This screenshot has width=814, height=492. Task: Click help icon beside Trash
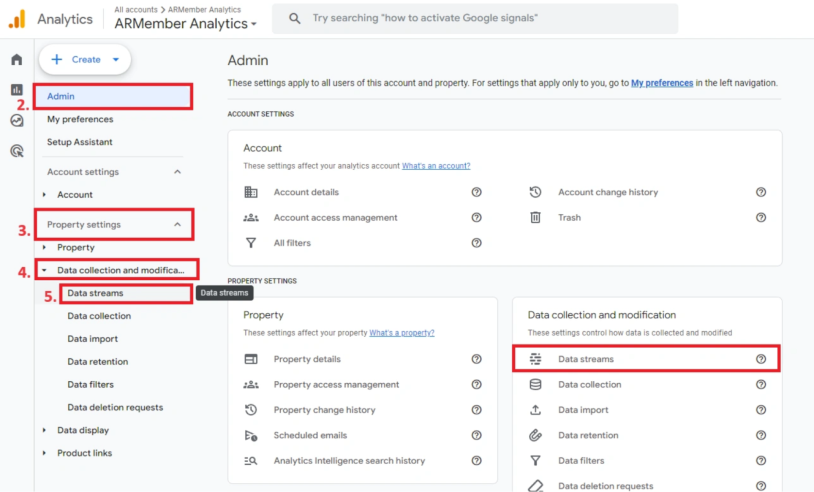click(761, 217)
